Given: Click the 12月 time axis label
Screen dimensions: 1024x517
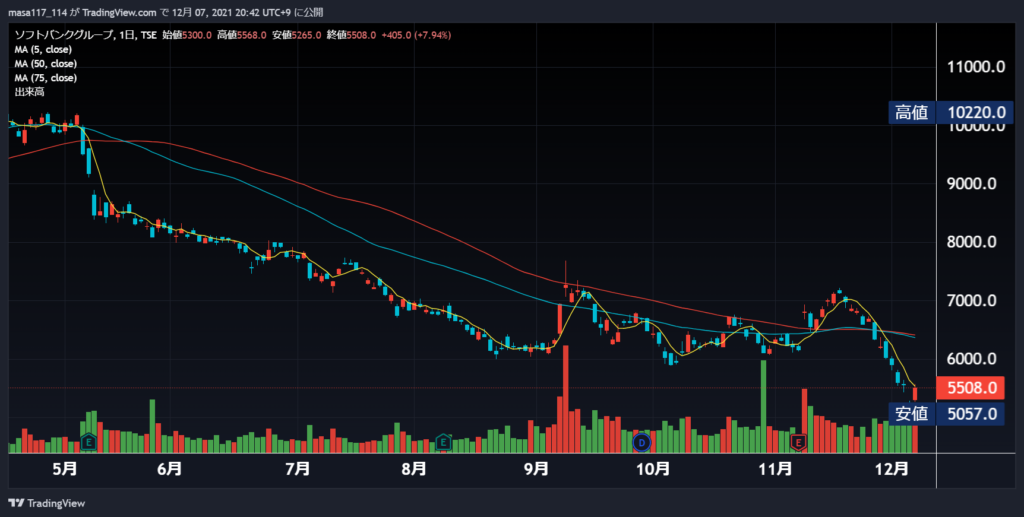Looking at the screenshot, I should [x=891, y=469].
